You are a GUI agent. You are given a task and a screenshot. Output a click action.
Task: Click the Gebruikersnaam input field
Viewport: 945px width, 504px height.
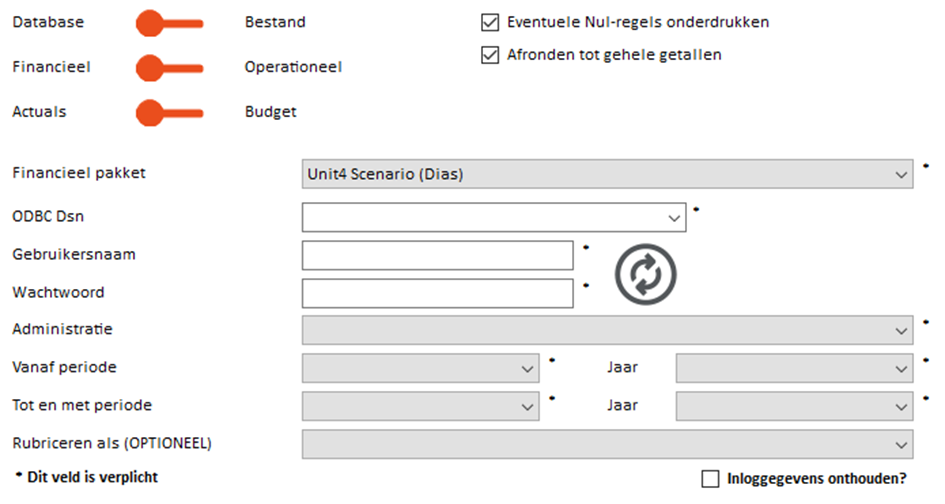(x=437, y=255)
